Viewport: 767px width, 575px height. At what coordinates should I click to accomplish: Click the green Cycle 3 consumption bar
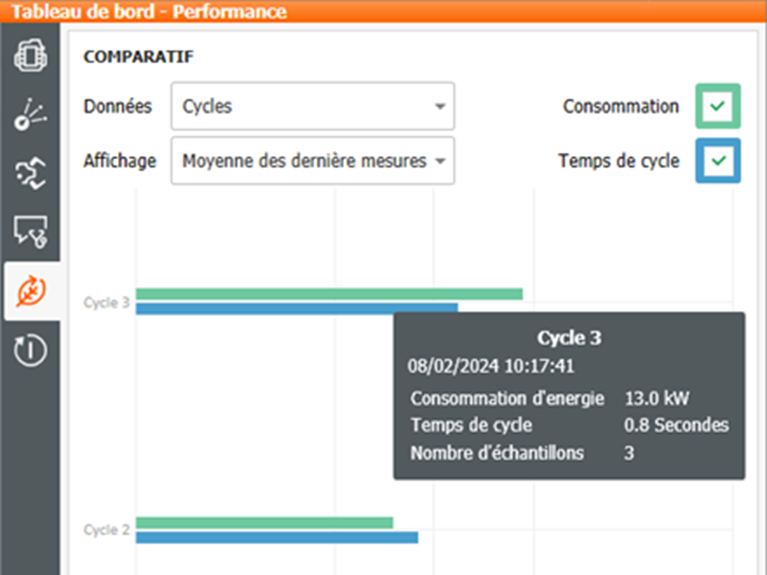pyautogui.click(x=329, y=294)
